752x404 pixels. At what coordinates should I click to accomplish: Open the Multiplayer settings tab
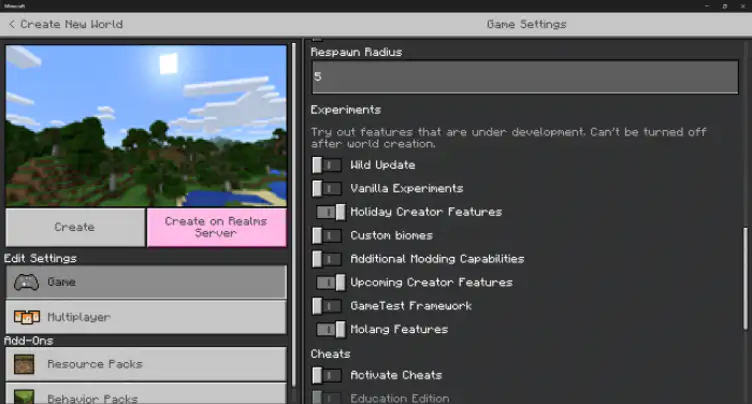(146, 317)
